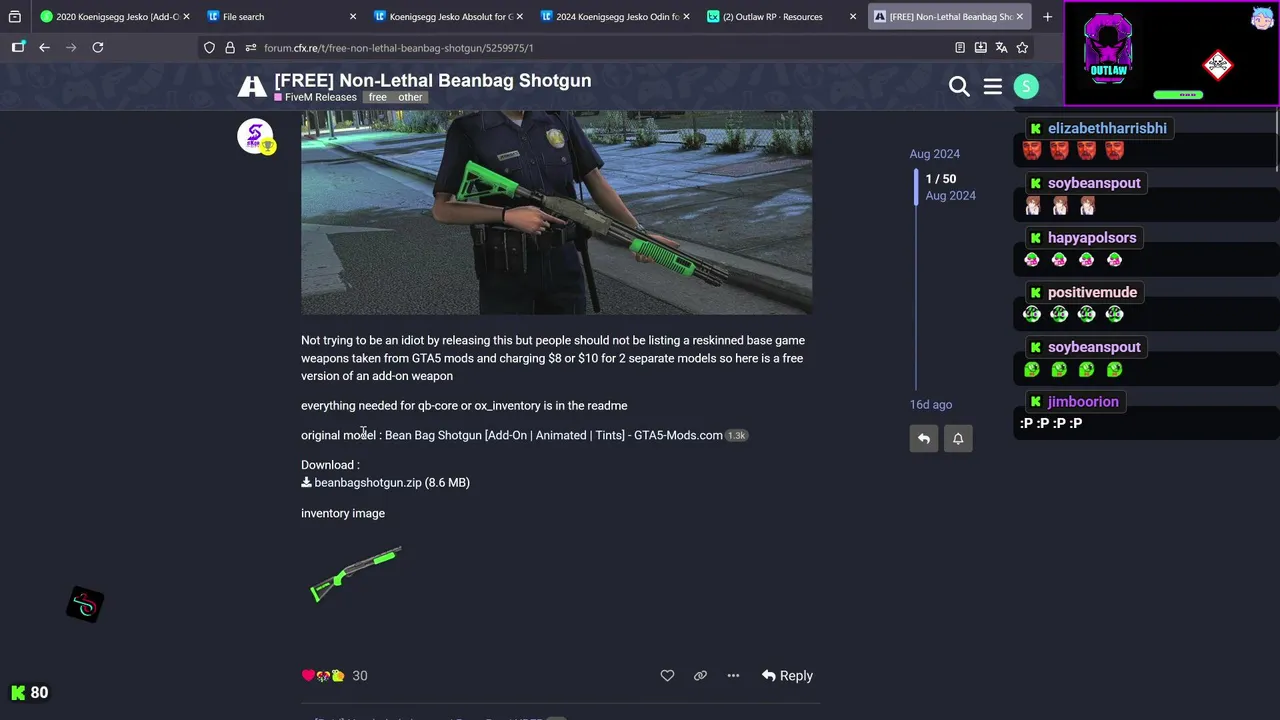The width and height of the screenshot is (1280, 720).
Task: Click the timeline reply arrow button
Action: click(924, 438)
